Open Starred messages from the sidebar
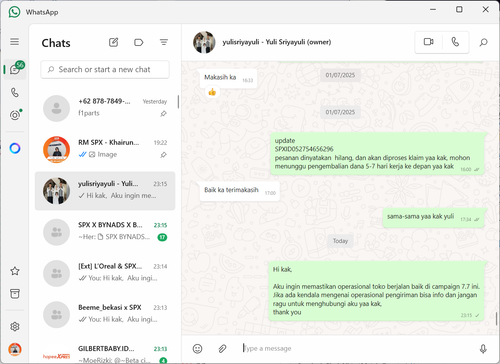The image size is (500, 364). pos(15,271)
